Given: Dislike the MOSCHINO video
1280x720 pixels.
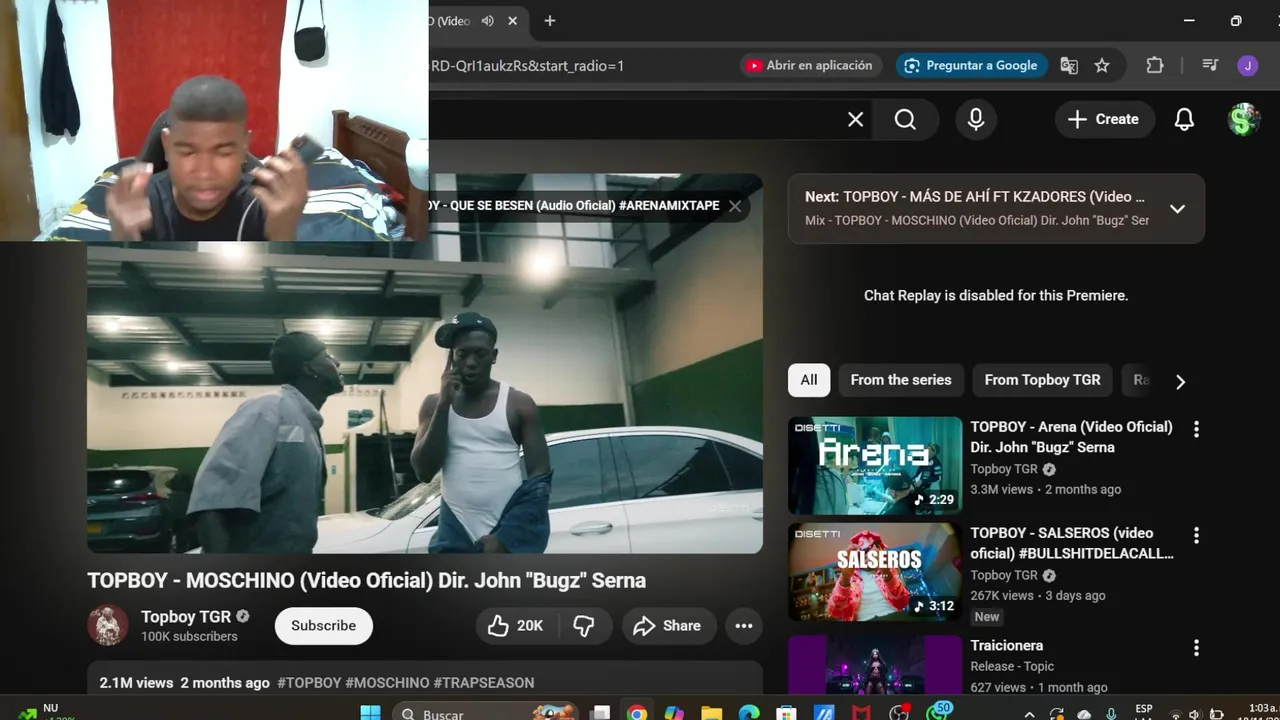Looking at the screenshot, I should [585, 626].
